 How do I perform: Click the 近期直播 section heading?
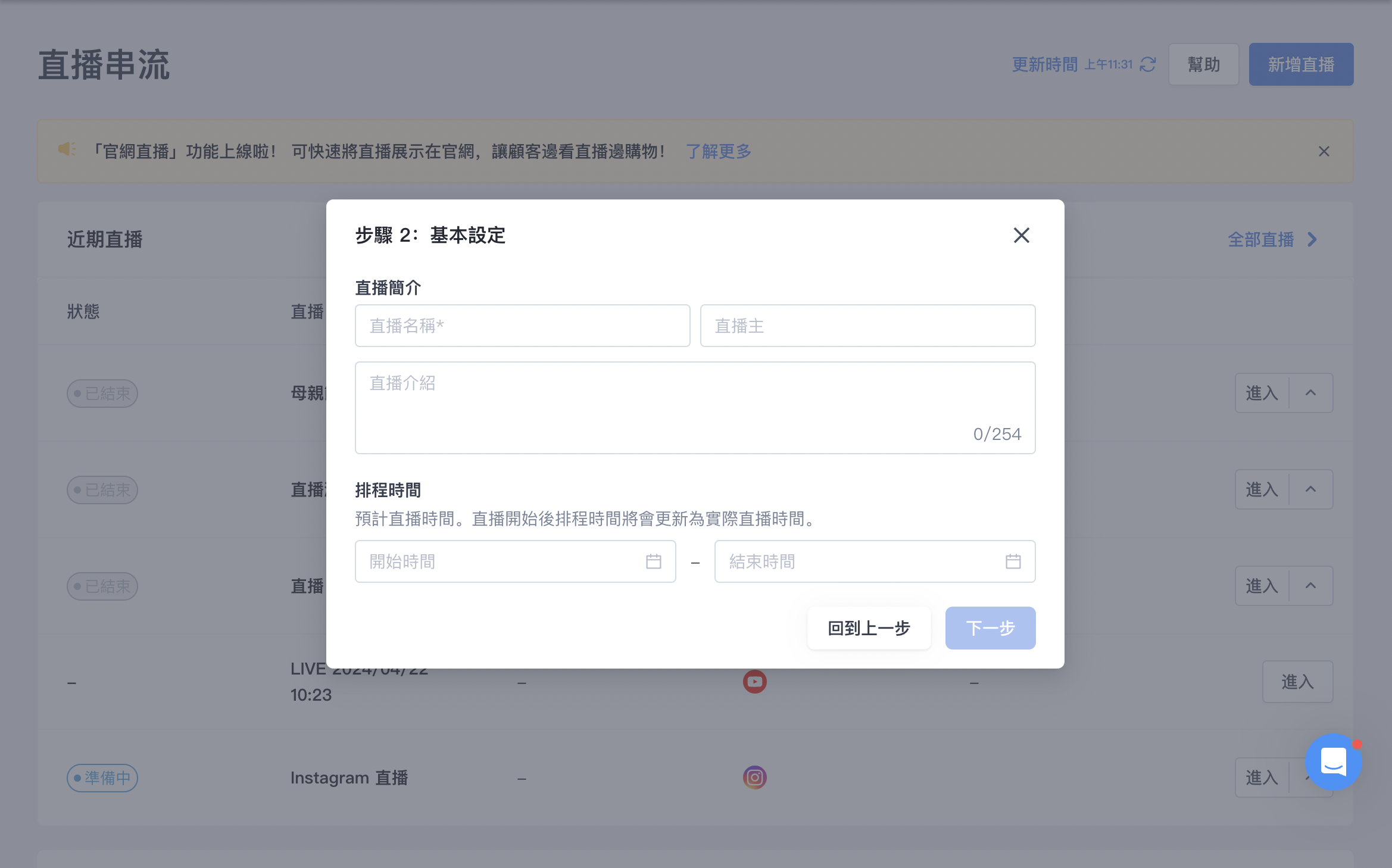105,239
